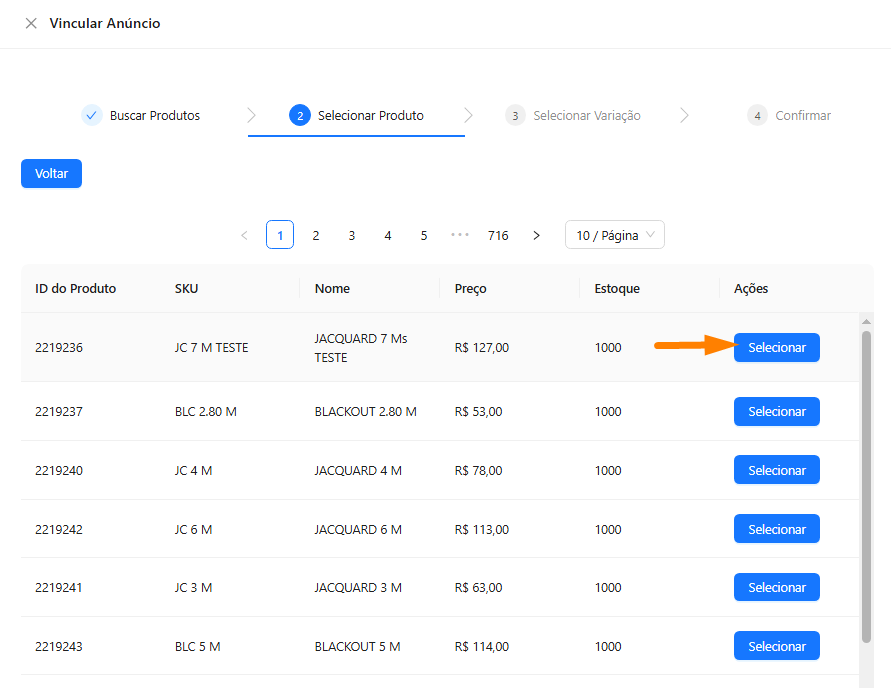Click price R$ 63,00
The image size is (891, 688).
pyautogui.click(x=478, y=587)
